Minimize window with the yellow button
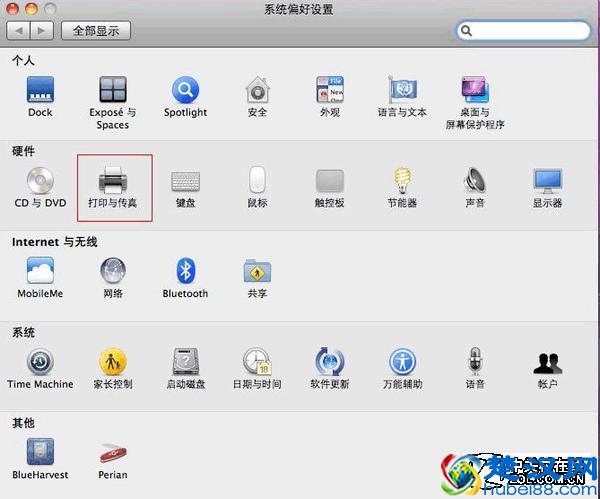The image size is (600, 499). click(31, 8)
